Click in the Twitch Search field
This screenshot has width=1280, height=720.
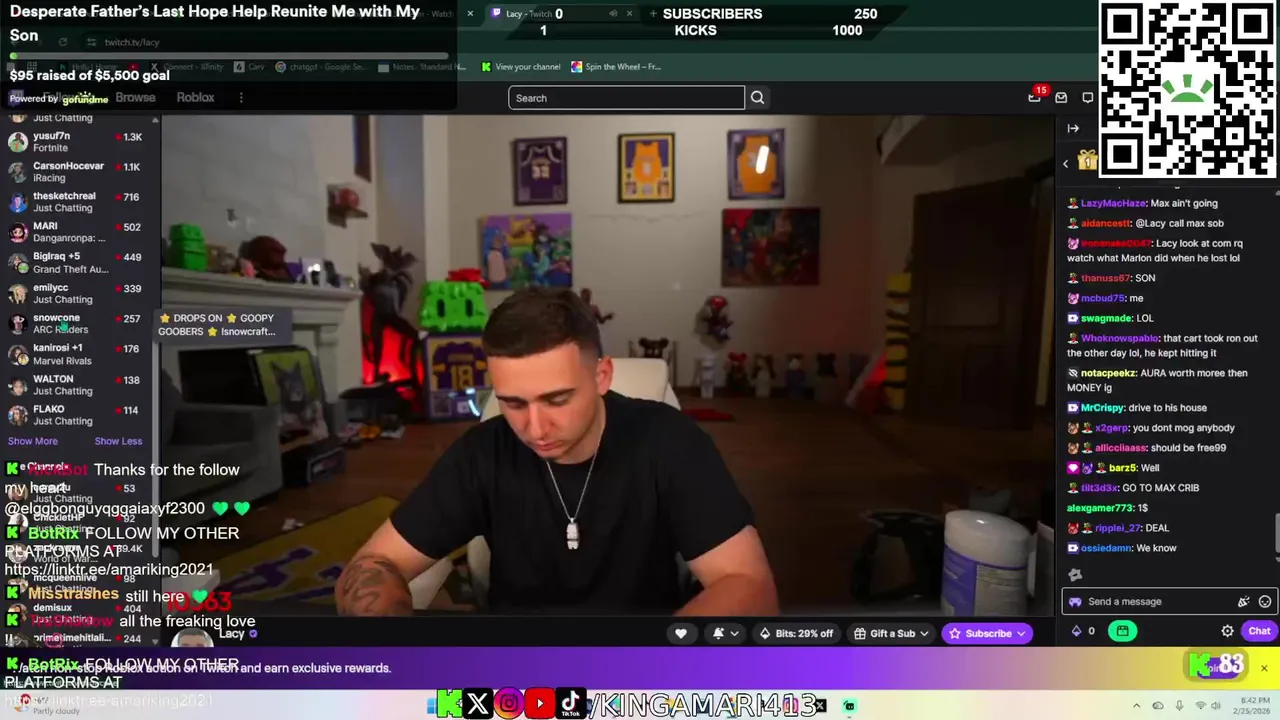[x=626, y=98]
